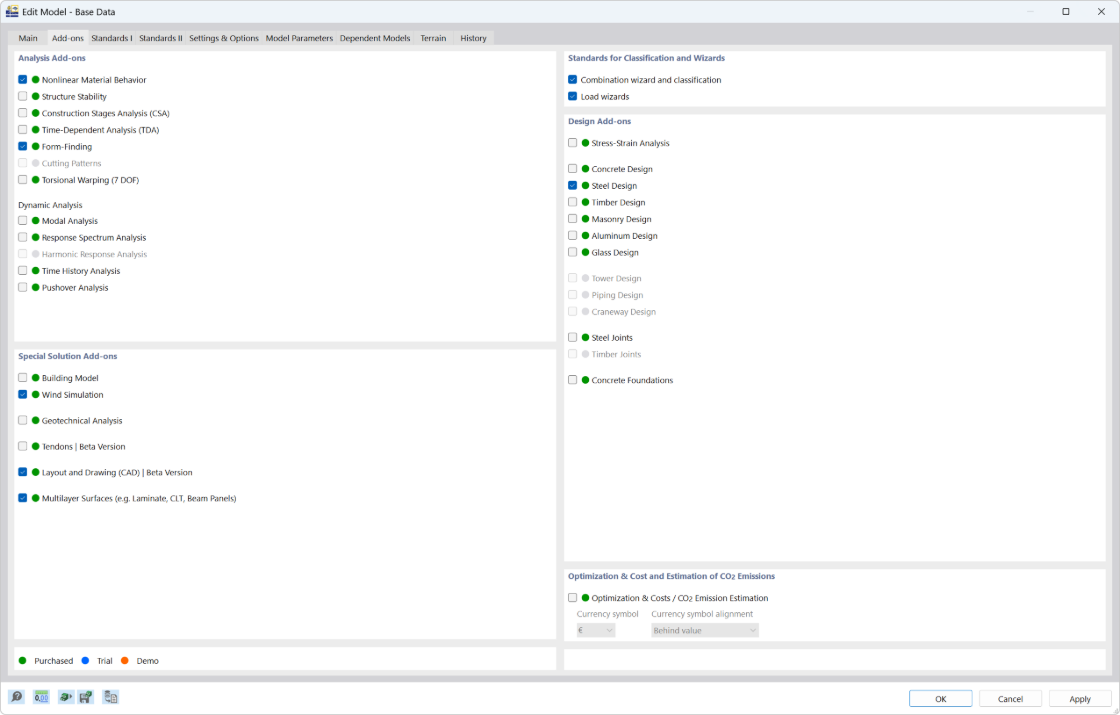Enable Response Spectrum Analysis
The image size is (1120, 715).
tap(23, 237)
